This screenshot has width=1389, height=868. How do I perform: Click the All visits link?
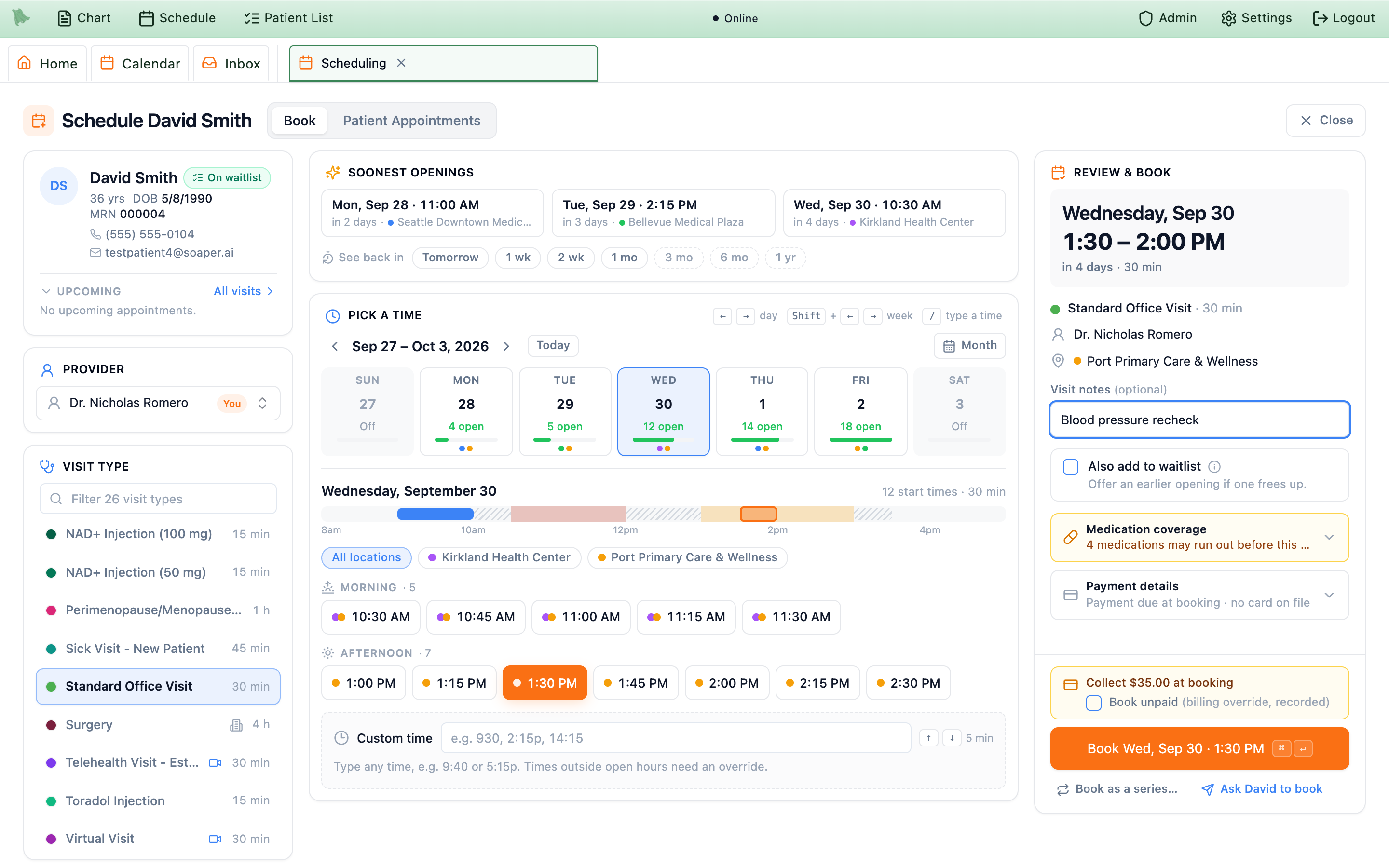click(244, 291)
